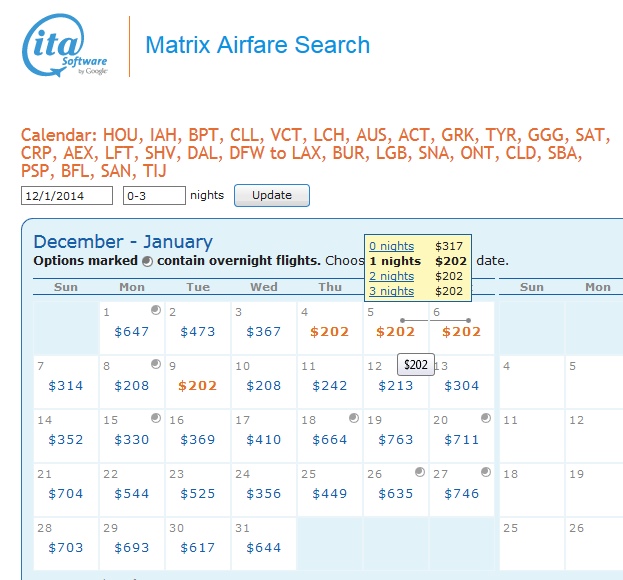Select the 2 nights option in popup
Image resolution: width=623 pixels, height=580 pixels.
(391, 276)
